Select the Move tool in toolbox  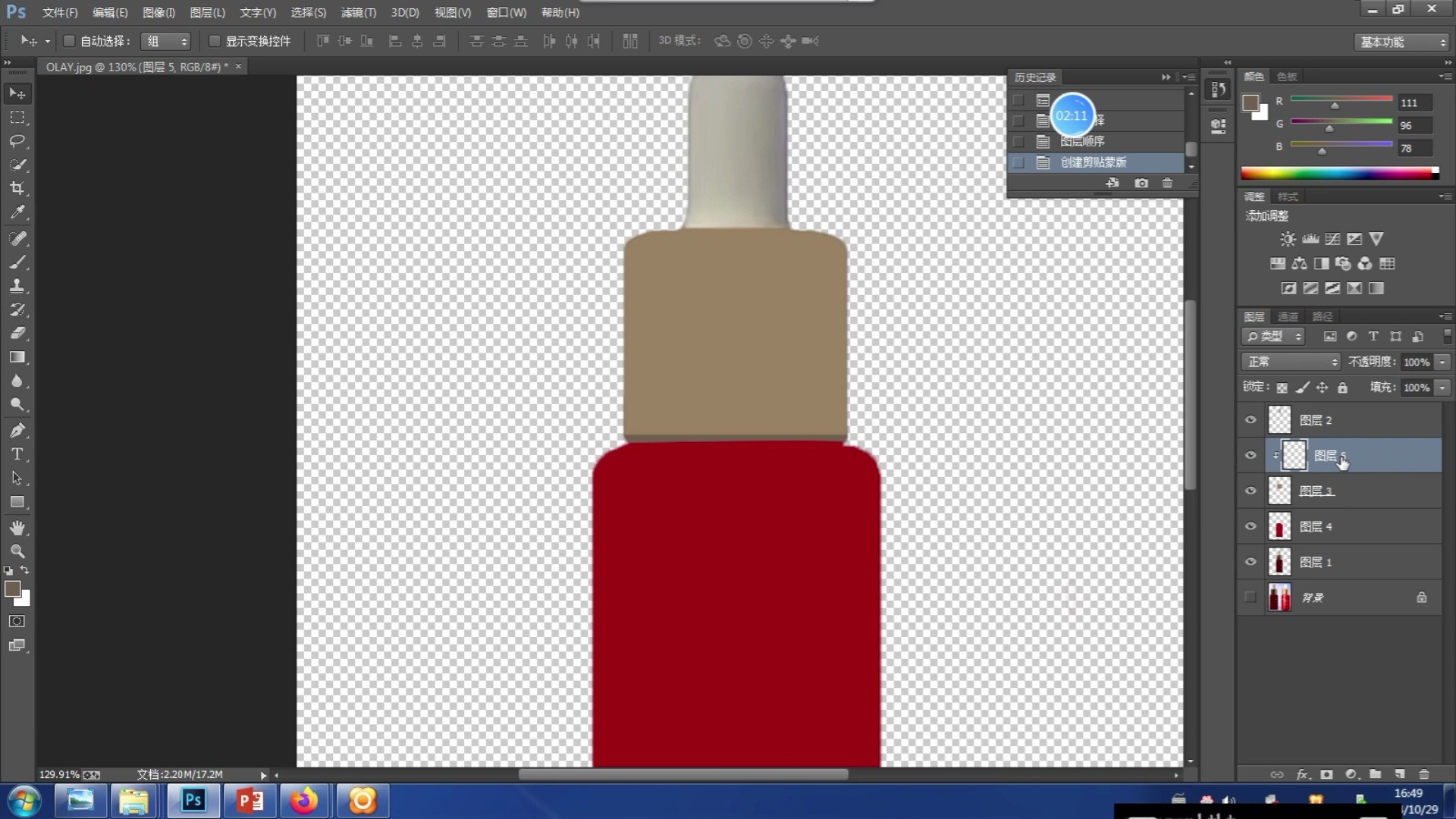point(17,93)
